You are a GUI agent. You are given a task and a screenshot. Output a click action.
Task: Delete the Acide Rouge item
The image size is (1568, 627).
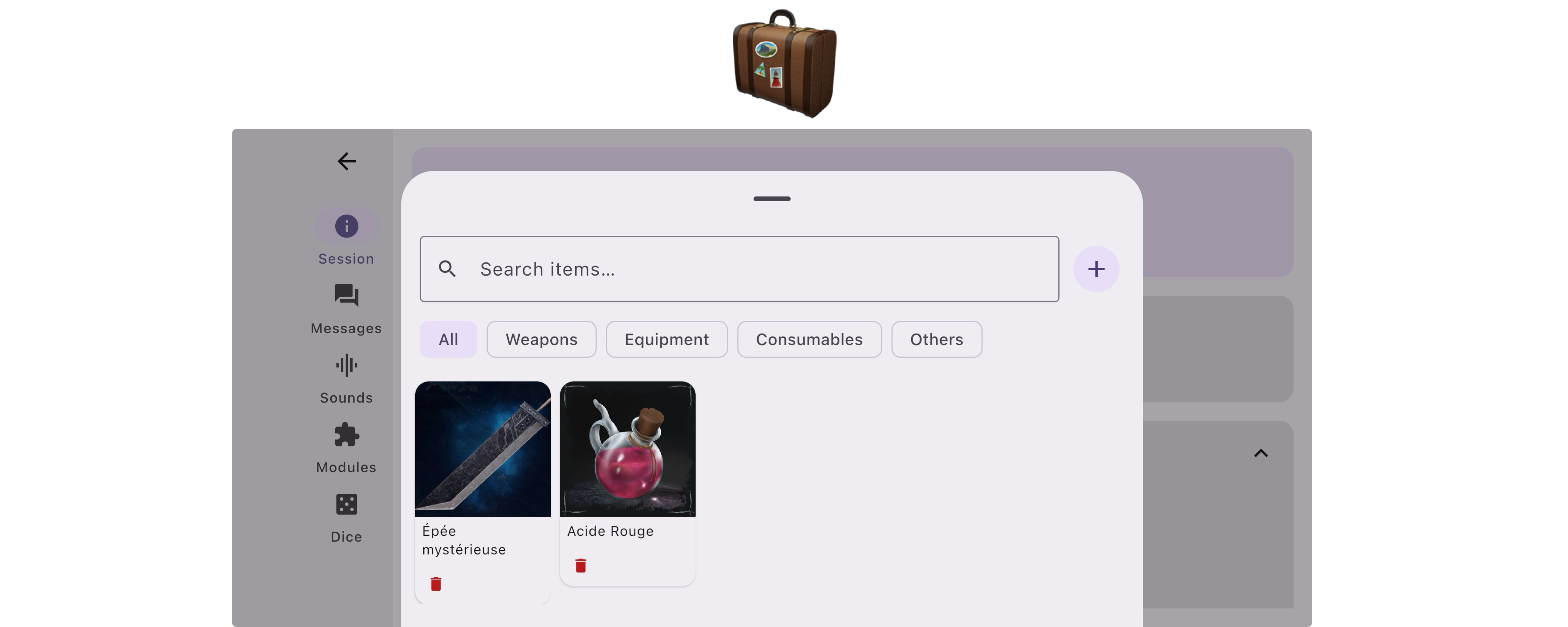point(581,566)
